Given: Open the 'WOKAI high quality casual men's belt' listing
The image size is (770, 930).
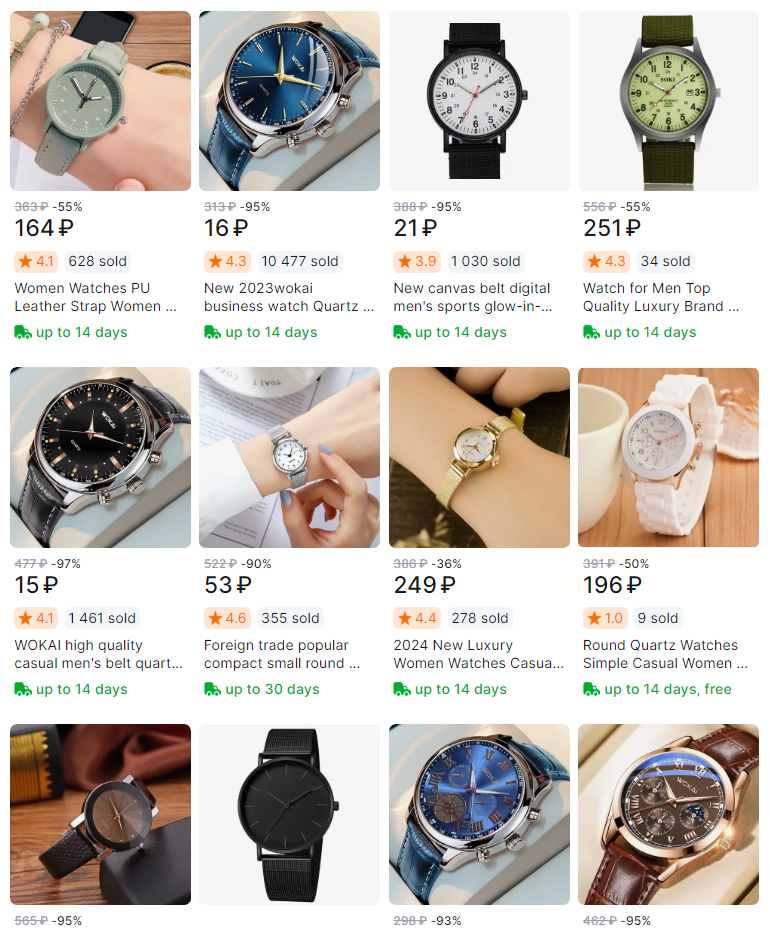Looking at the screenshot, I should 98,654.
